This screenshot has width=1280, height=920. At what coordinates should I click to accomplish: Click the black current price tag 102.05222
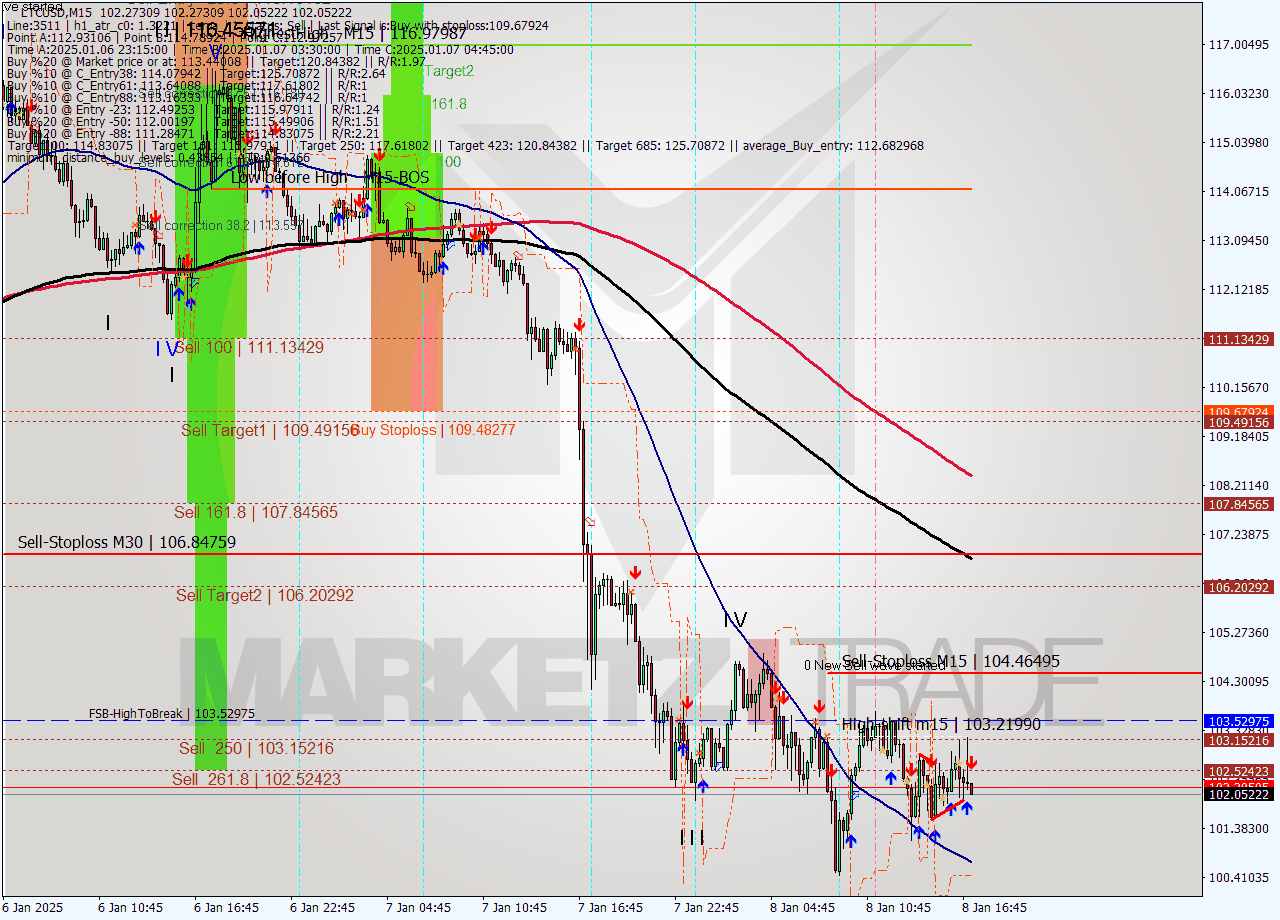click(1240, 794)
